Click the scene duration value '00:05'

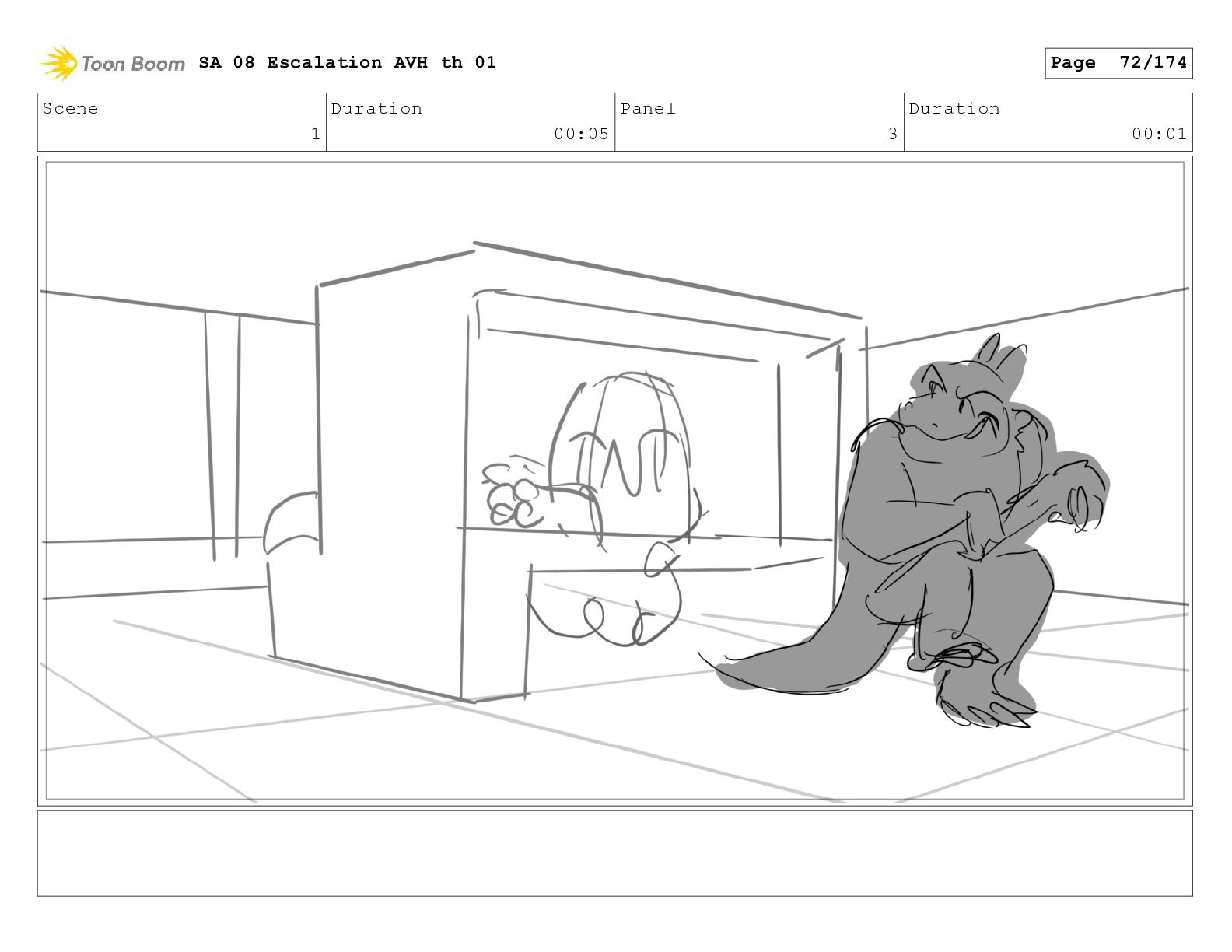pos(581,134)
